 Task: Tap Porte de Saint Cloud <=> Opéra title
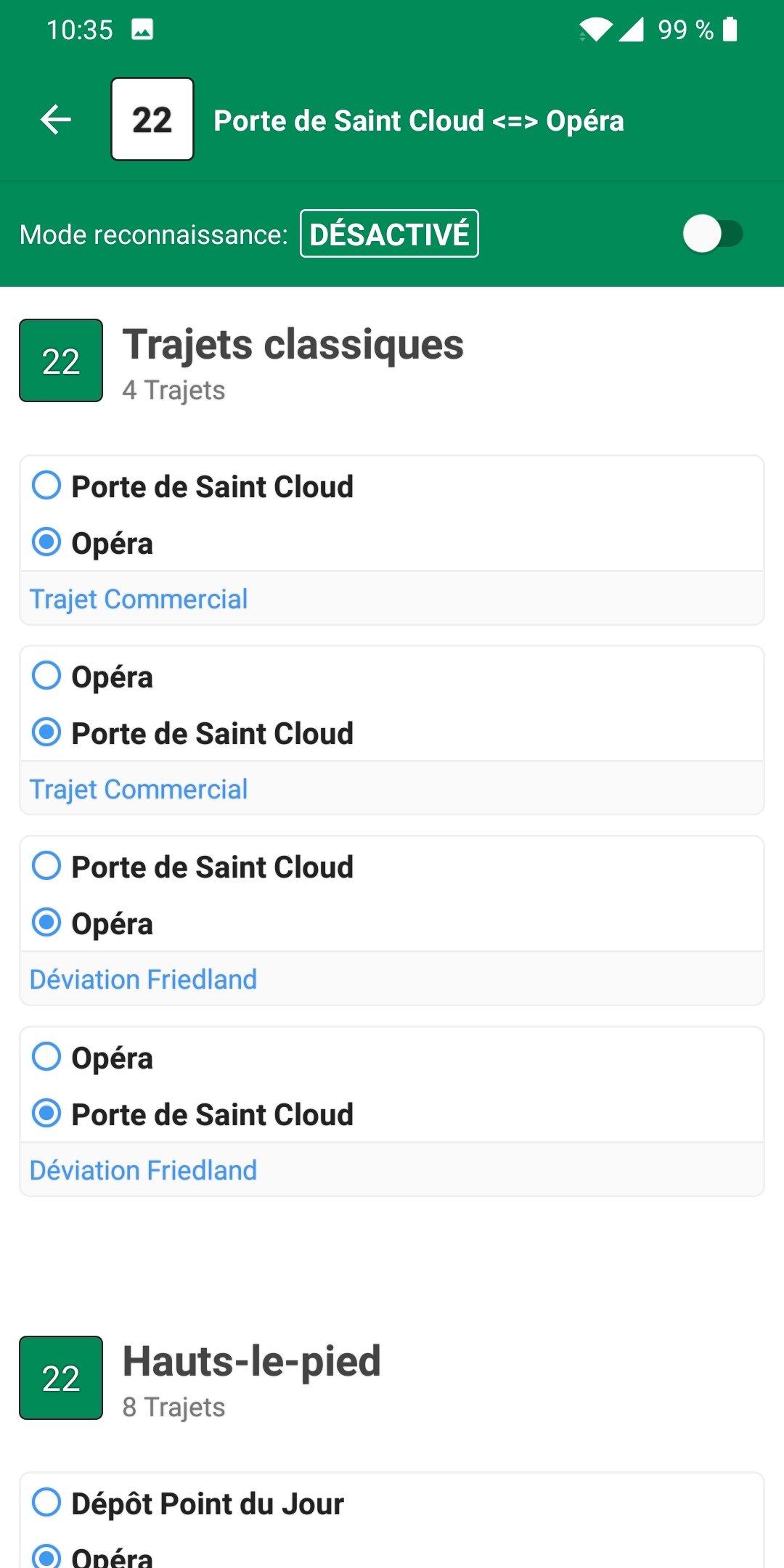click(419, 121)
